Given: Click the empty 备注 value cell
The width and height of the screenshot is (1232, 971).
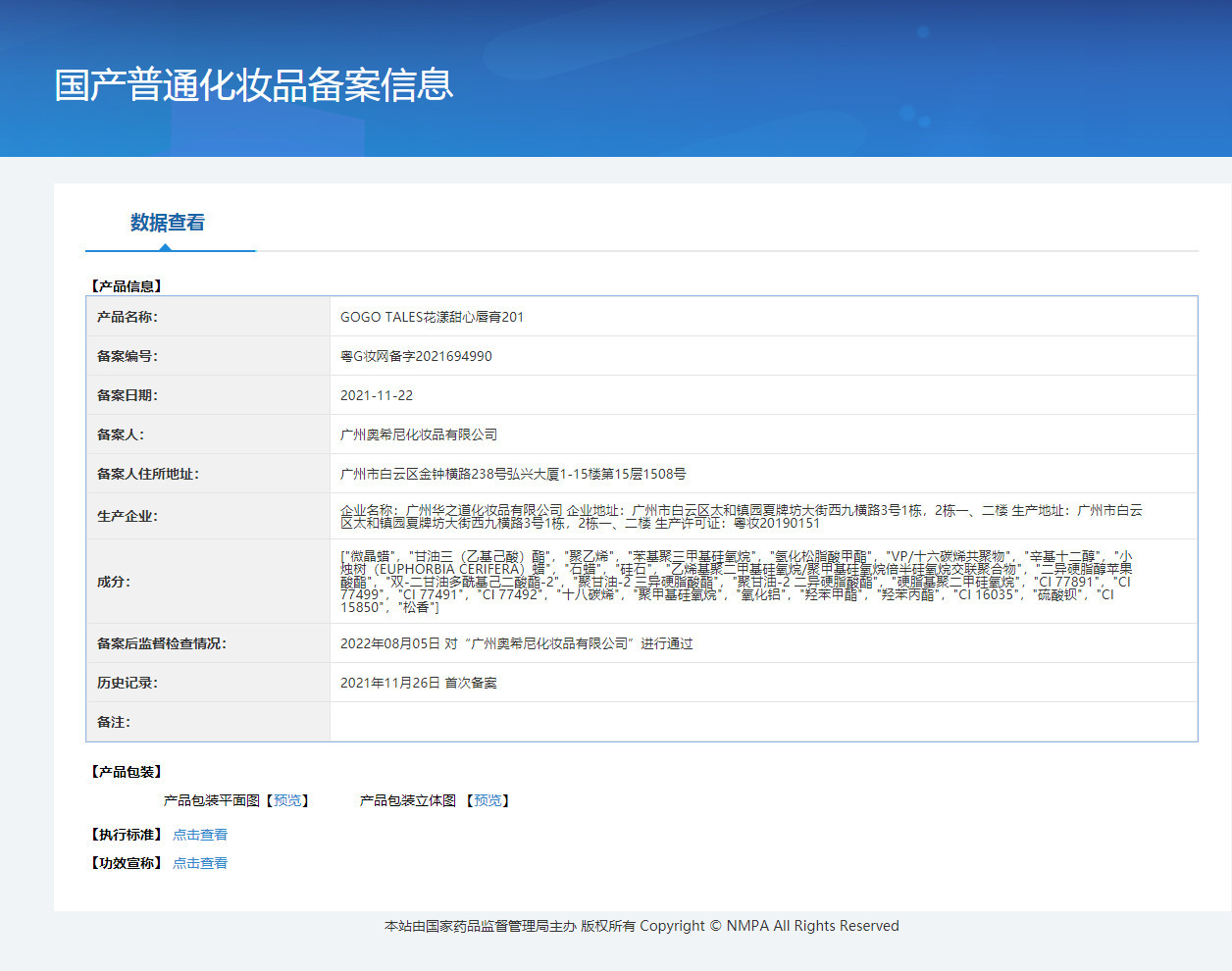Looking at the screenshot, I should click(x=763, y=722).
